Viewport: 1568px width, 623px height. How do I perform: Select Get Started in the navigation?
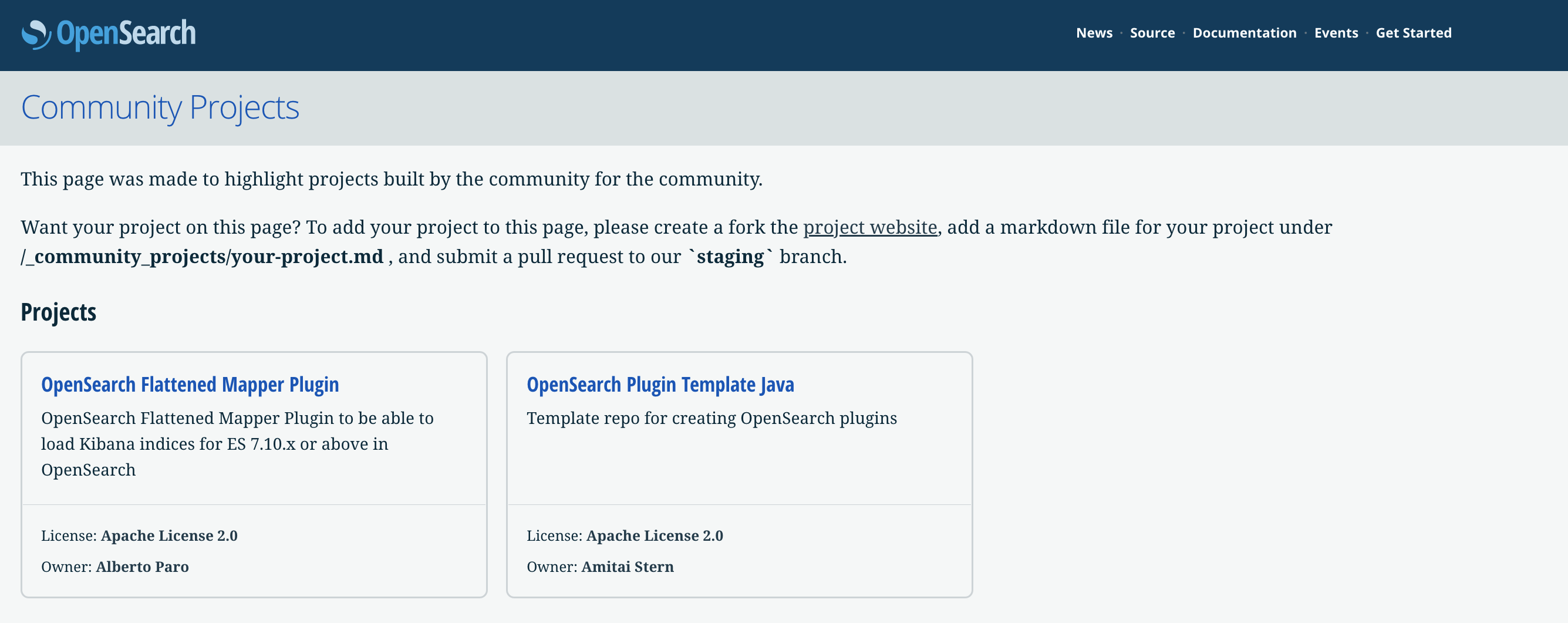[x=1414, y=33]
